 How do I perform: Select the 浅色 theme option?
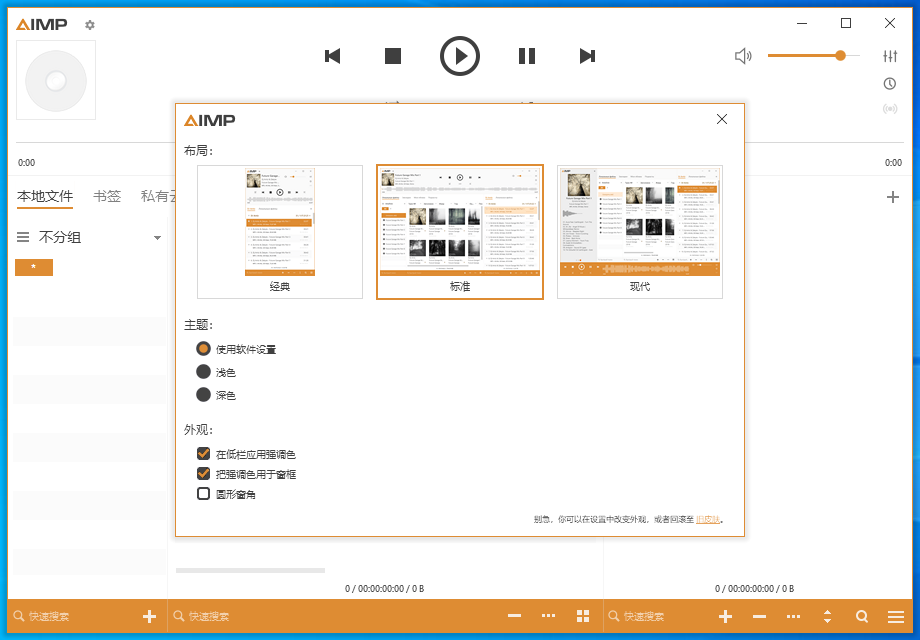216,372
